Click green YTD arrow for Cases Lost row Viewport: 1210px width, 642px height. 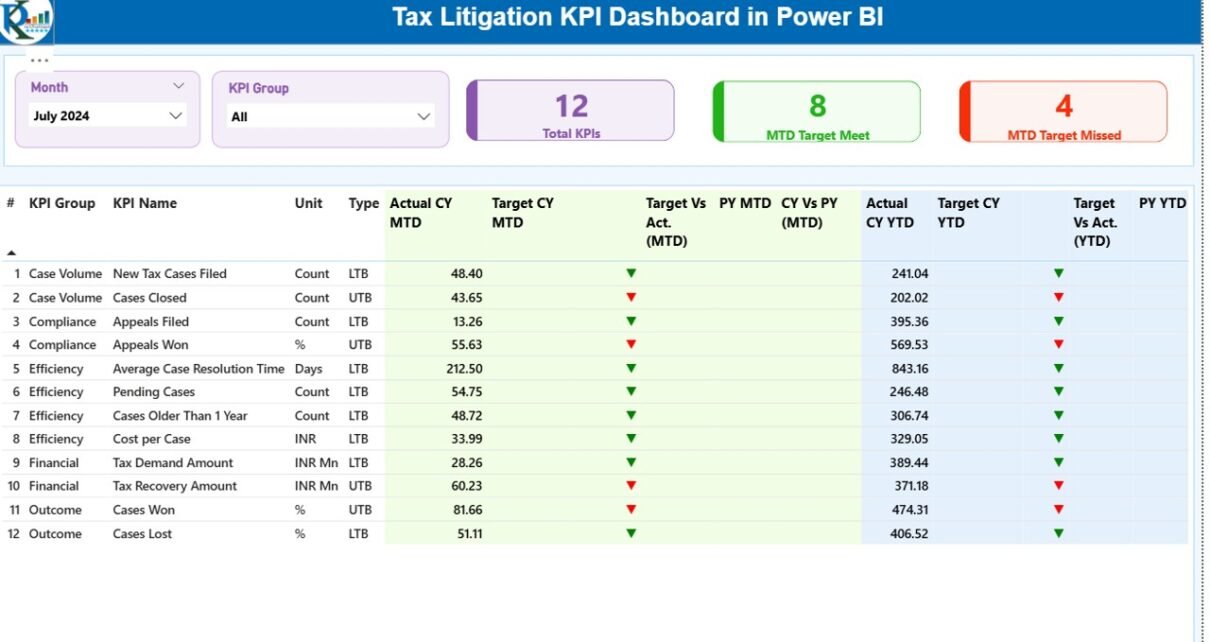pyautogui.click(x=1058, y=533)
